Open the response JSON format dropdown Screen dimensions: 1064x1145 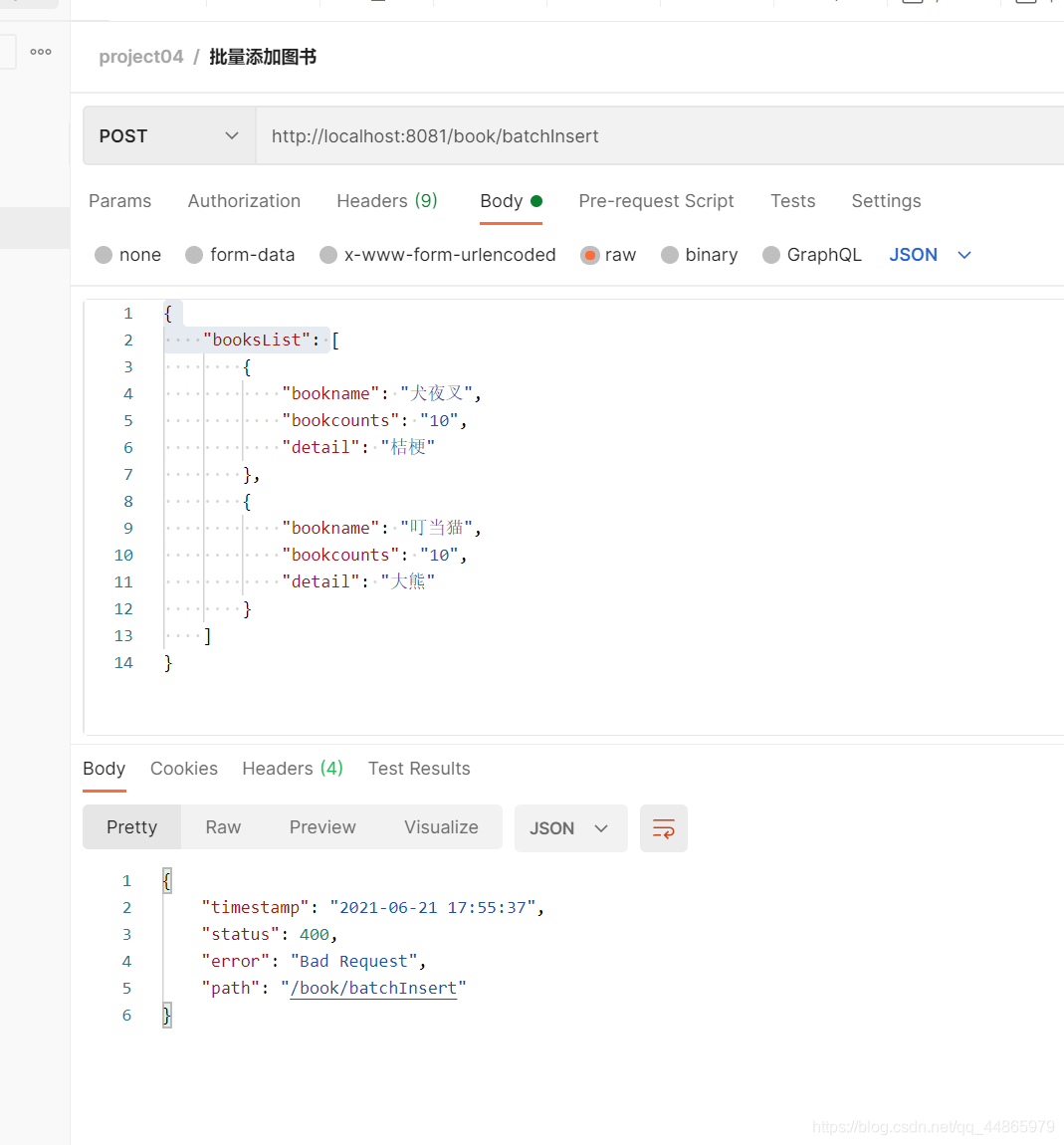pyautogui.click(x=570, y=827)
